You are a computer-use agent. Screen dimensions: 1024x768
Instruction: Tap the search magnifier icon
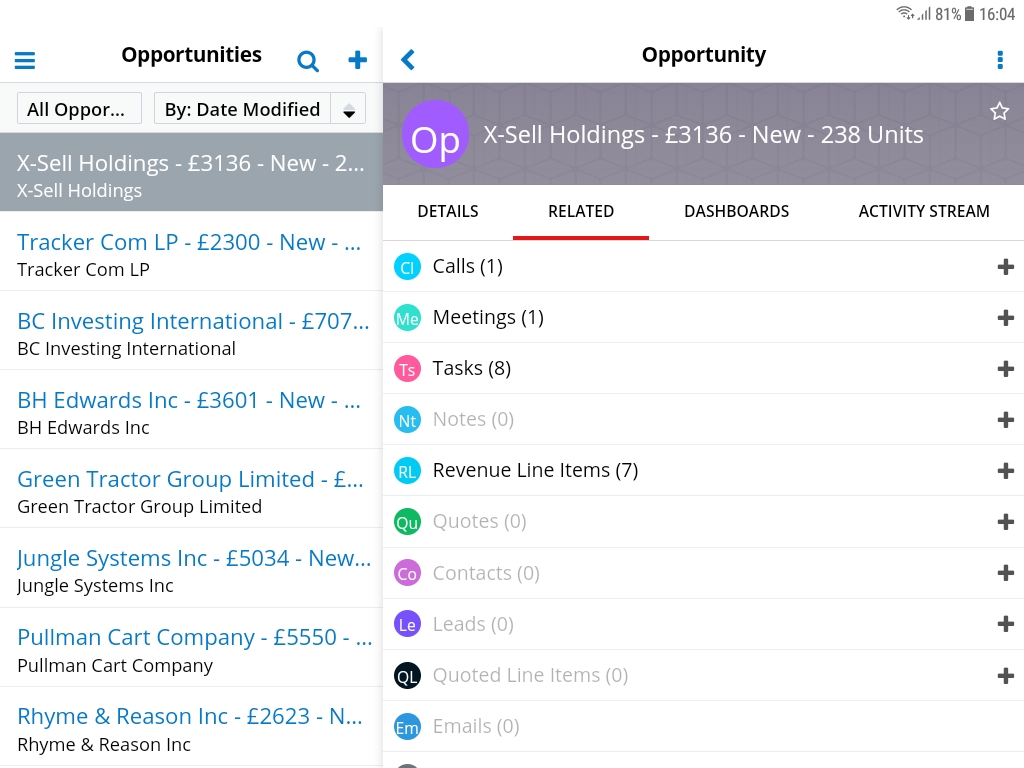308,61
